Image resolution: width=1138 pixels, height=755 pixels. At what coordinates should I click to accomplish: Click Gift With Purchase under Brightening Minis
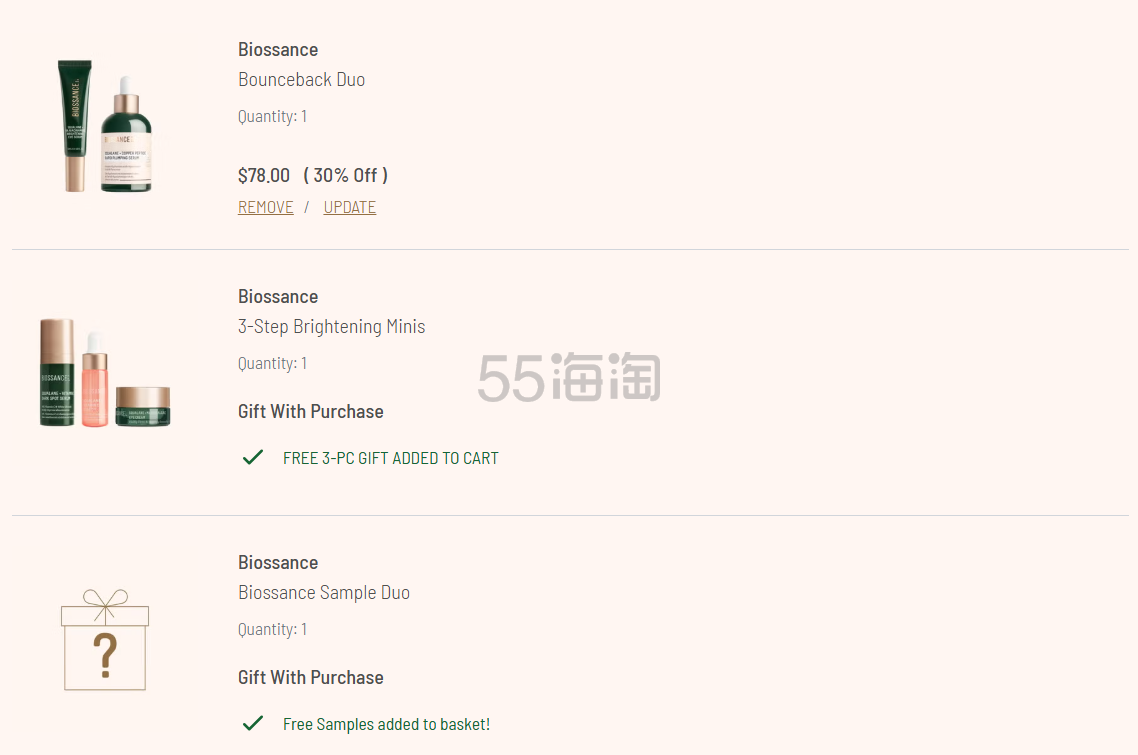(x=310, y=411)
